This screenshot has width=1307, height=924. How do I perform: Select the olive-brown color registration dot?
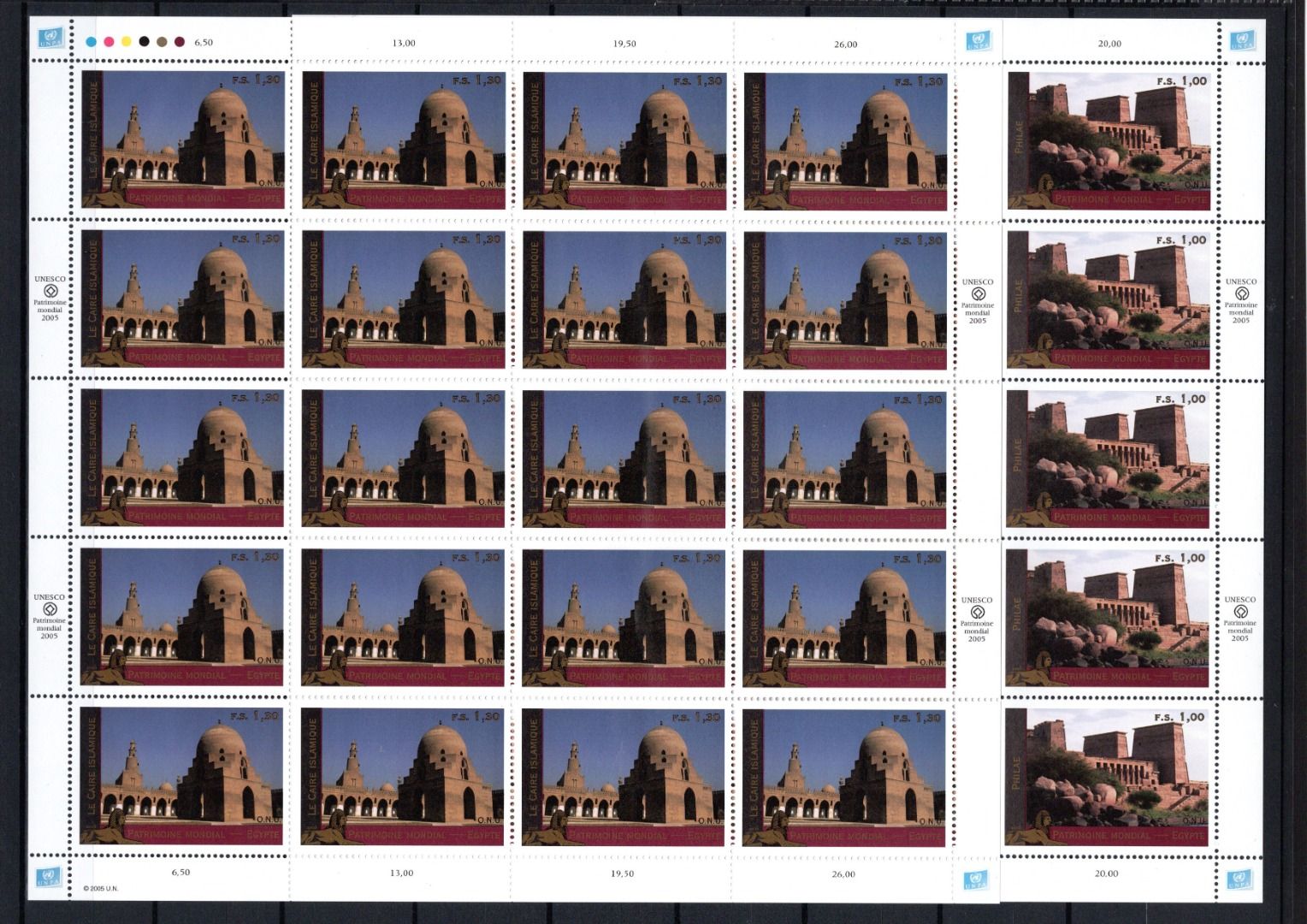pos(162,41)
